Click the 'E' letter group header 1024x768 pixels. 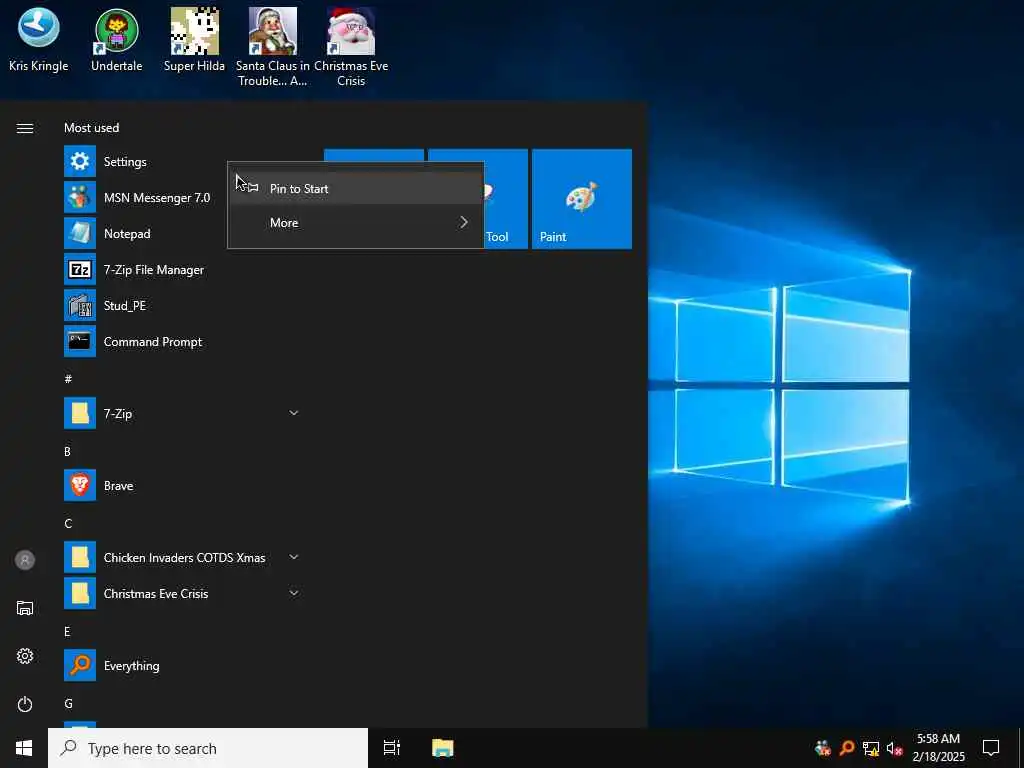pyautogui.click(x=67, y=632)
